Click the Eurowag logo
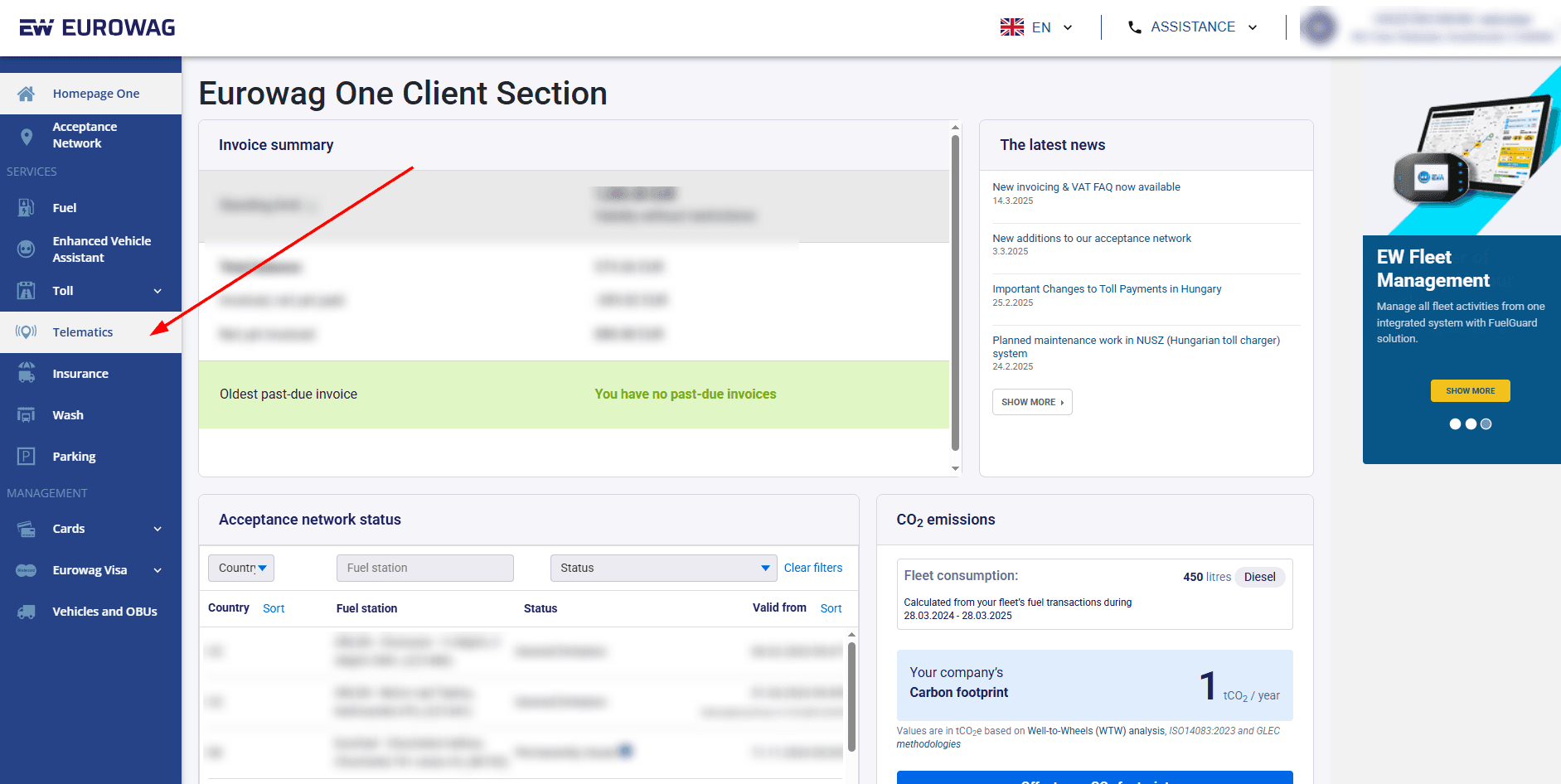The width and height of the screenshot is (1561, 784). pos(97,27)
